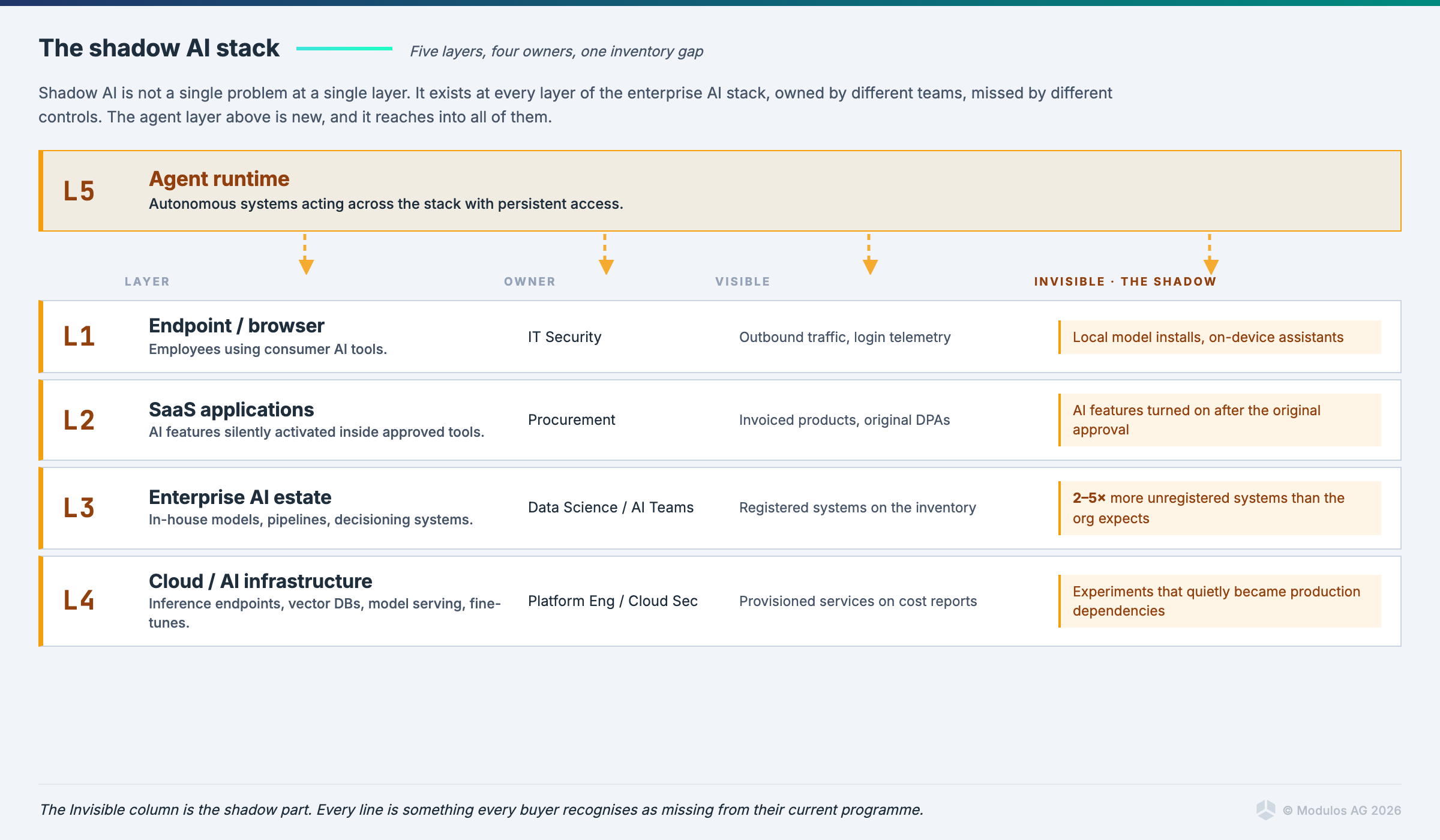
Task: Click the L4 layer badge
Action: tap(79, 600)
